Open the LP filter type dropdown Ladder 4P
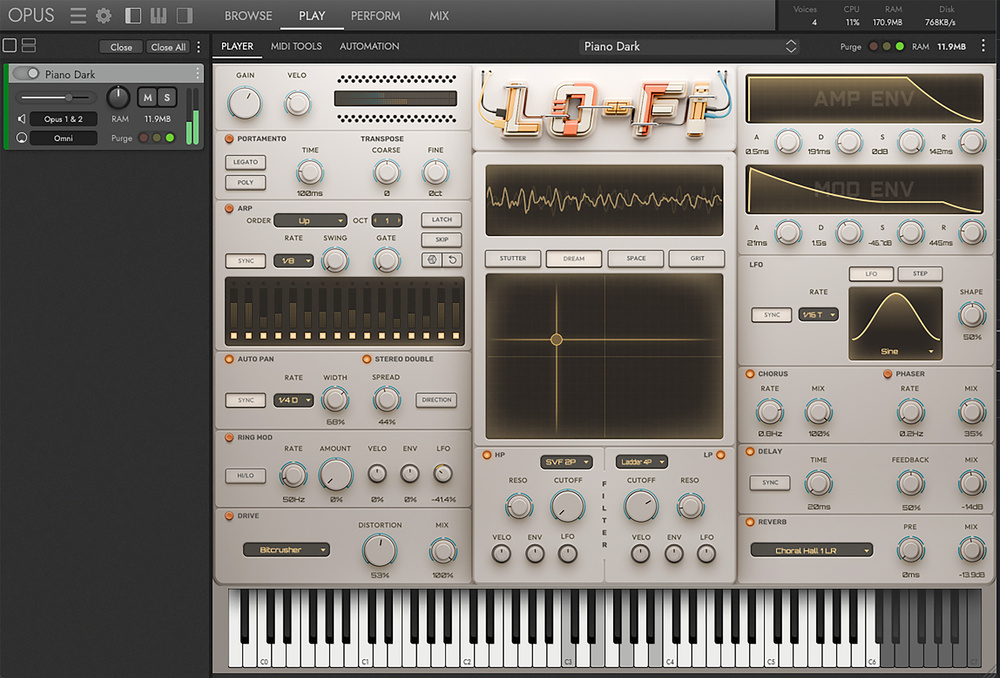The image size is (1000, 678). (x=642, y=462)
